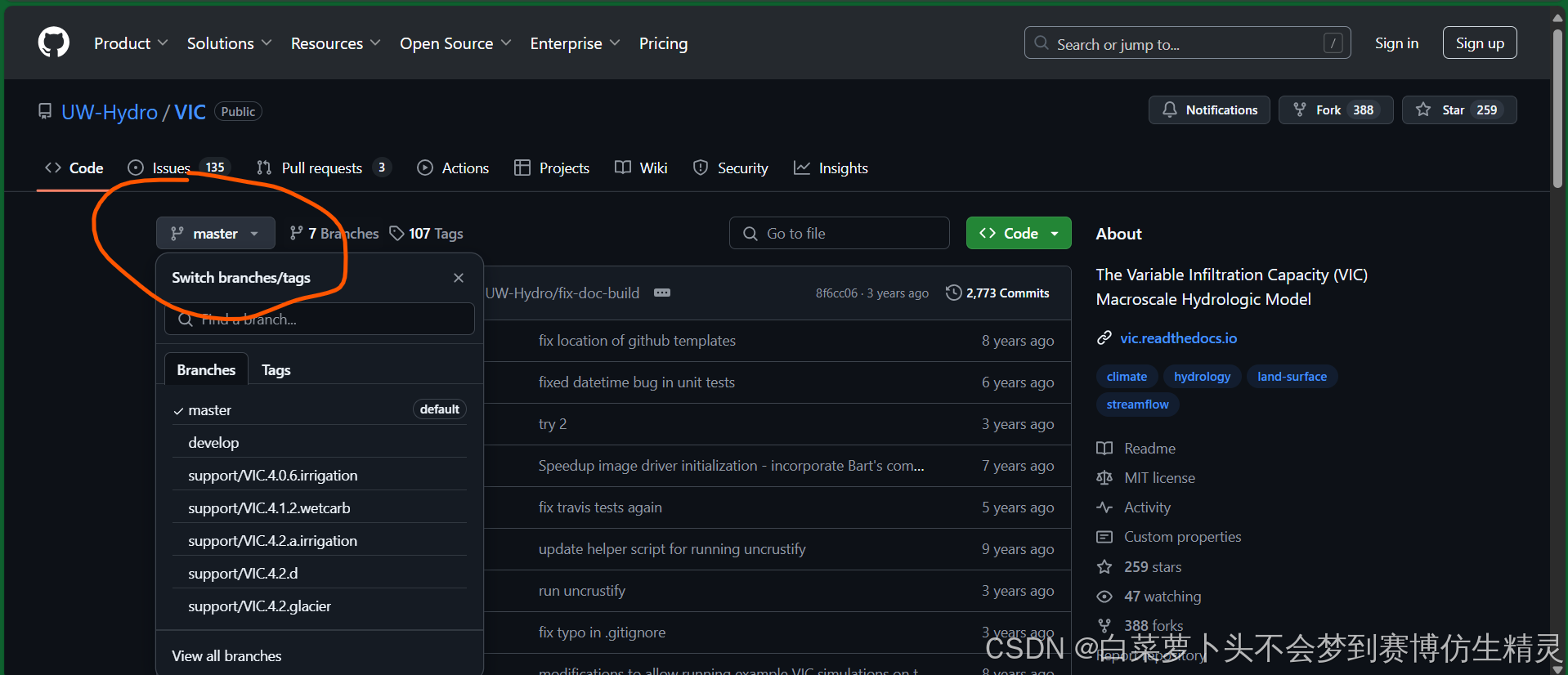Click the climate topic tag
Screen dimensions: 1568x675
(1127, 377)
